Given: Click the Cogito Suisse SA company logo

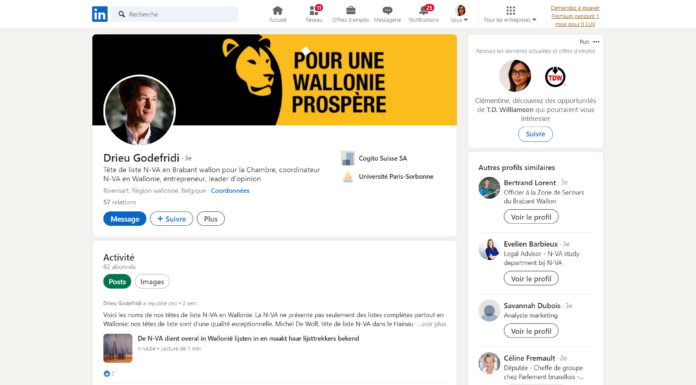Looking at the screenshot, I should [x=348, y=158].
